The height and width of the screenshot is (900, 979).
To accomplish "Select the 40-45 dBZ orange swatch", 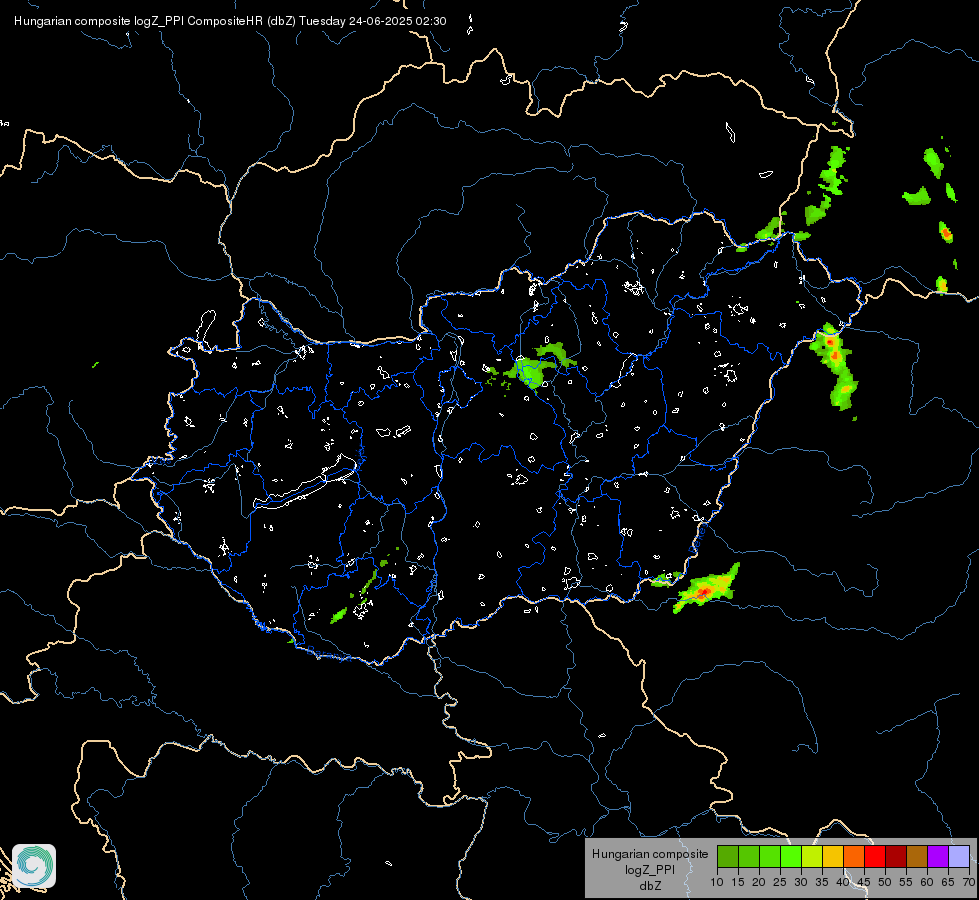I will point(854,856).
